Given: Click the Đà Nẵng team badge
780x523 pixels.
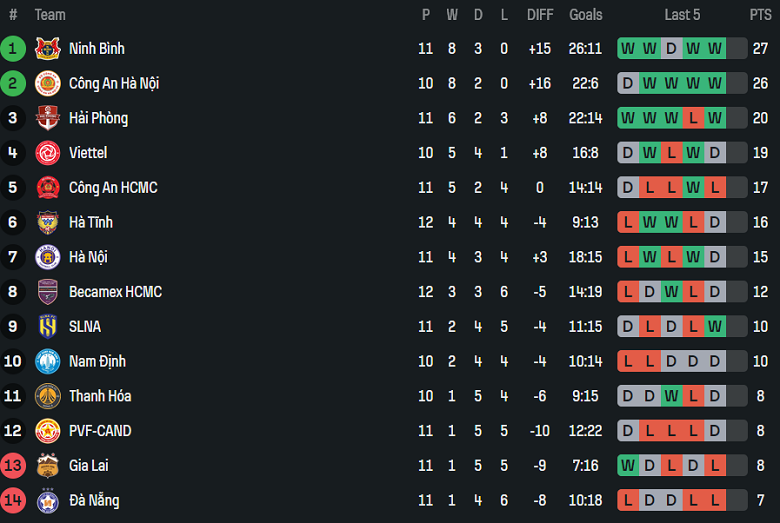Looking at the screenshot, I should 47,500.
